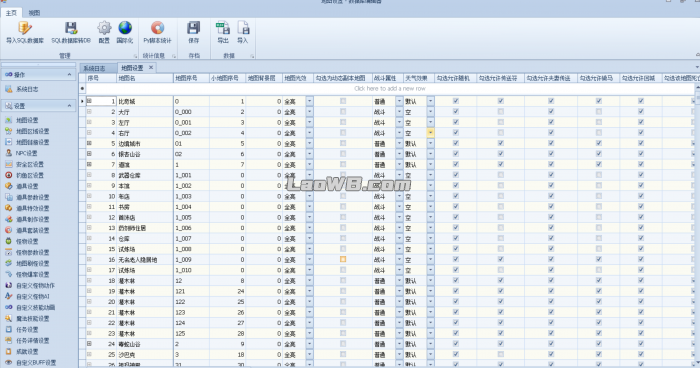This screenshot has width=700, height=368.
Task: Sort by the 序号 column header
Action: (x=101, y=78)
